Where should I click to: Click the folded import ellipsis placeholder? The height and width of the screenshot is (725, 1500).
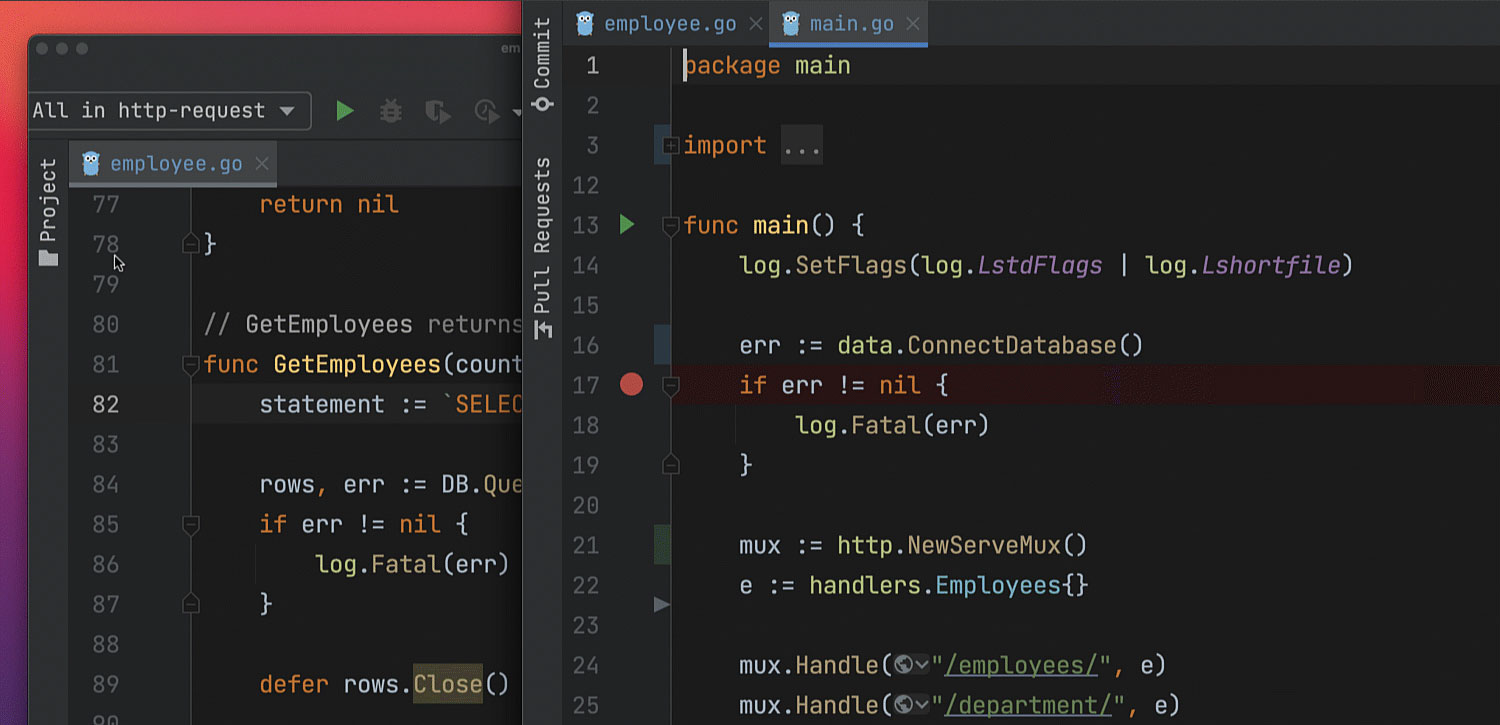801,146
